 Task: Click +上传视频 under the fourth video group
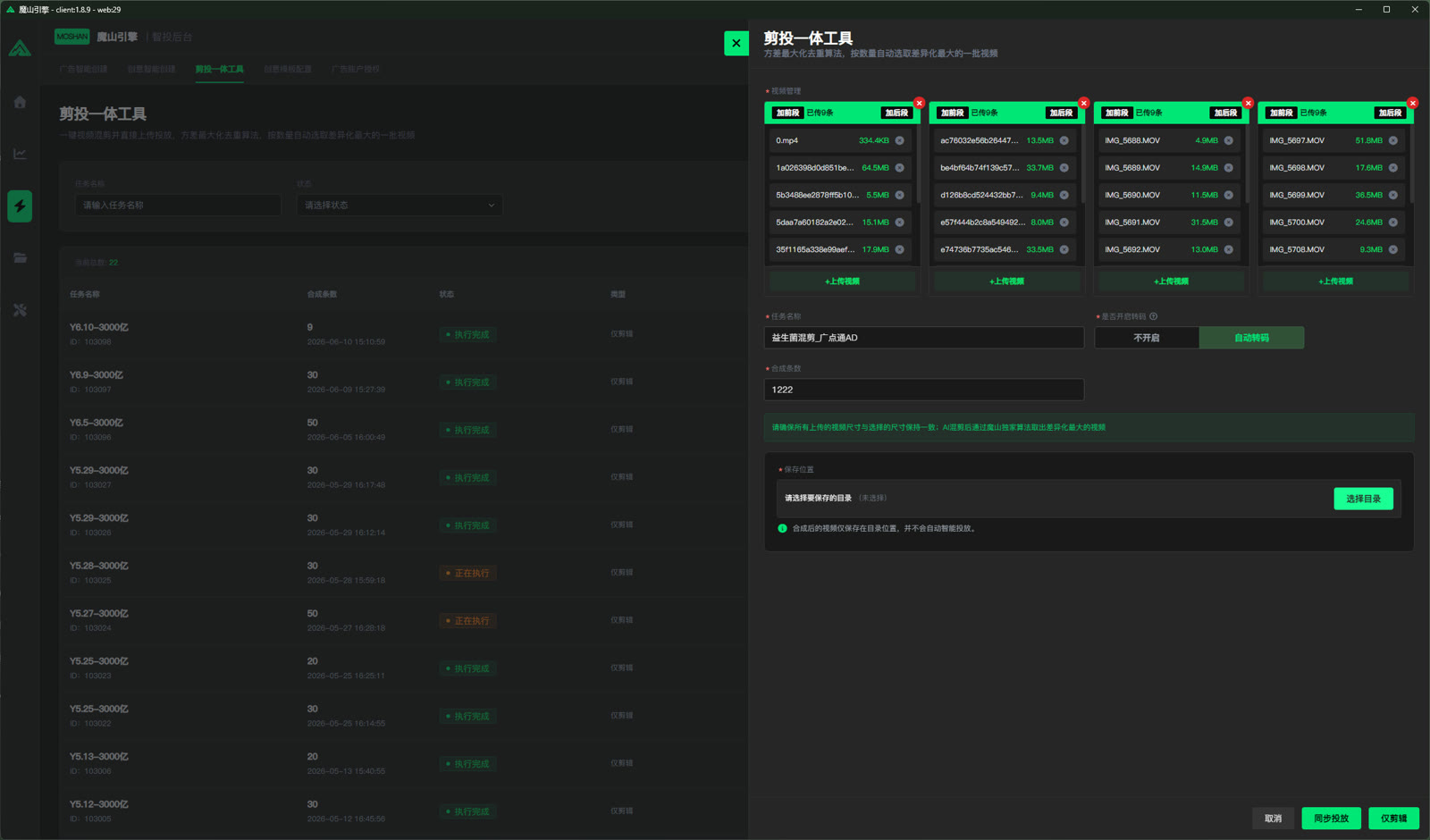1335,281
